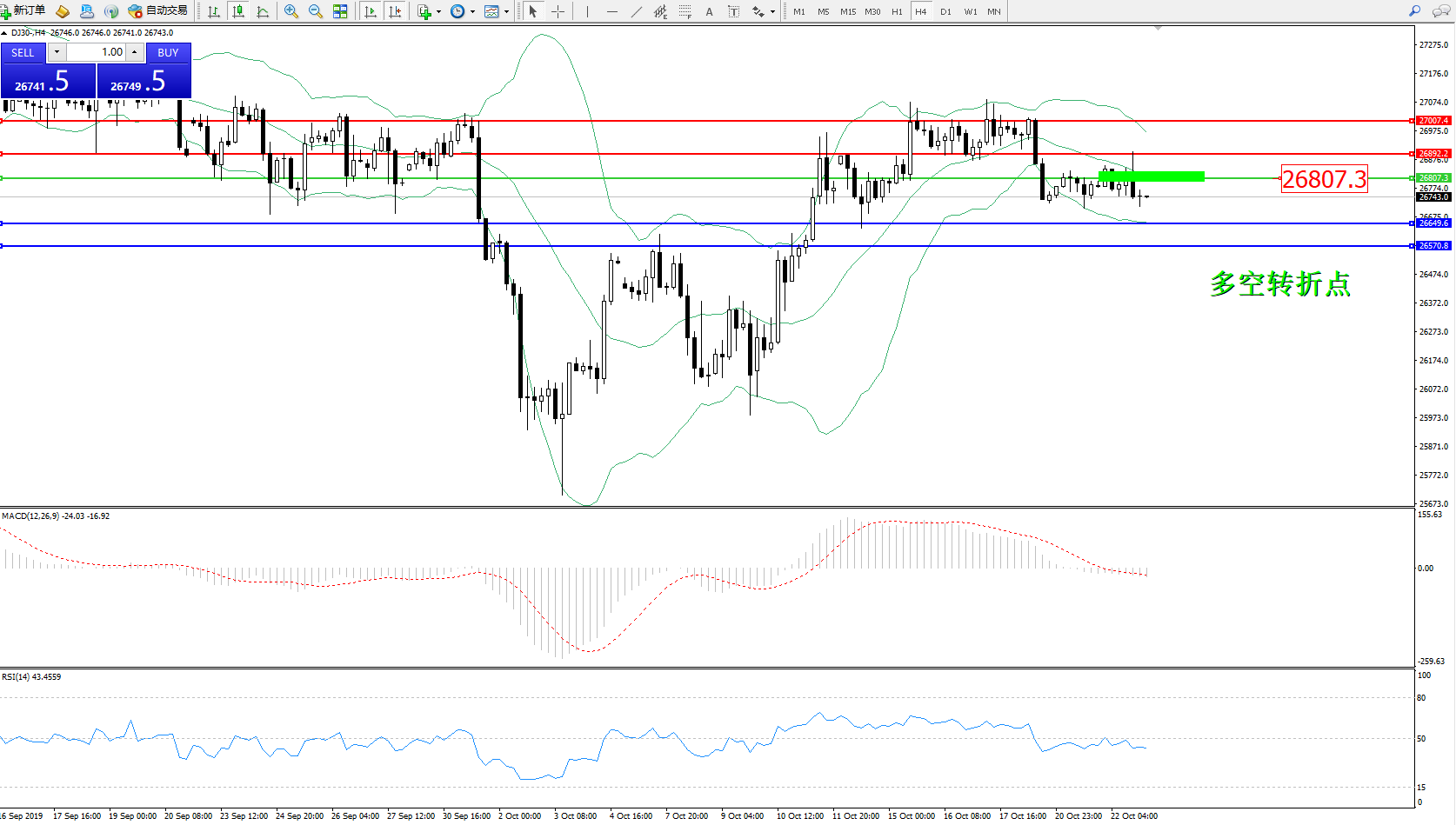Click the zoom in magnifier icon
The width and height of the screenshot is (1456, 825).
click(x=291, y=11)
